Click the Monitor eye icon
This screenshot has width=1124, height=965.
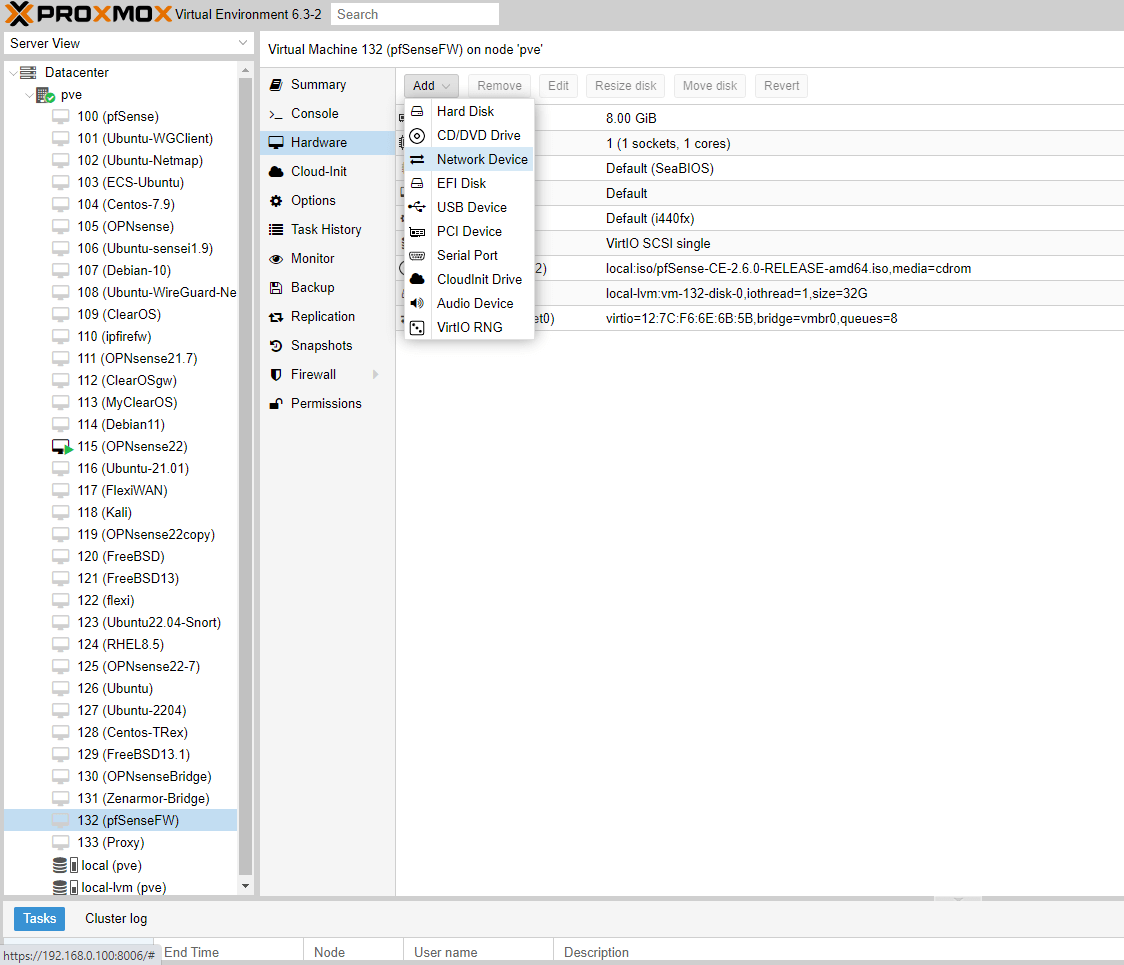[276, 259]
